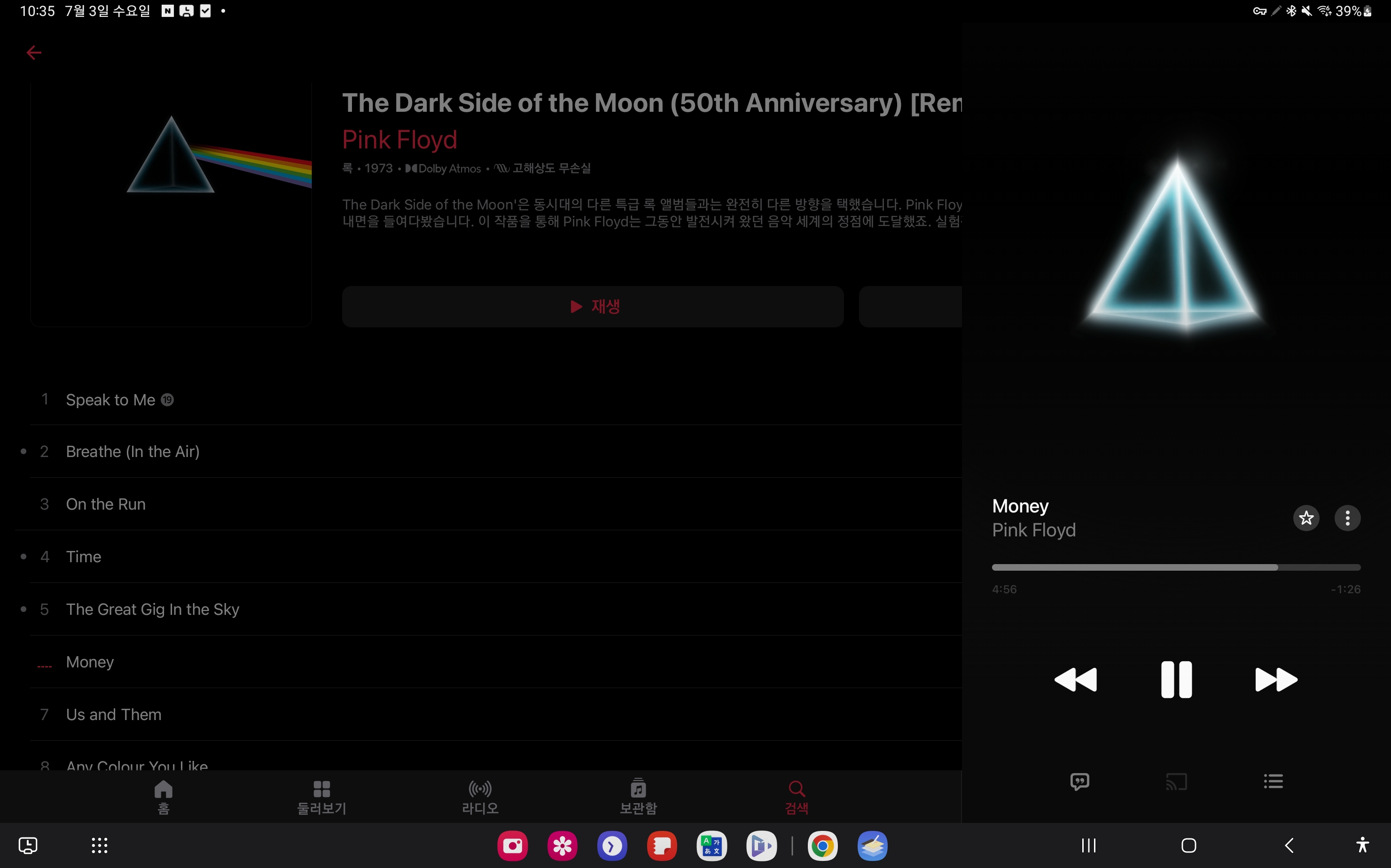The width and height of the screenshot is (1391, 868).
Task: Tap the remaining time -1:26 label
Action: pyautogui.click(x=1345, y=589)
